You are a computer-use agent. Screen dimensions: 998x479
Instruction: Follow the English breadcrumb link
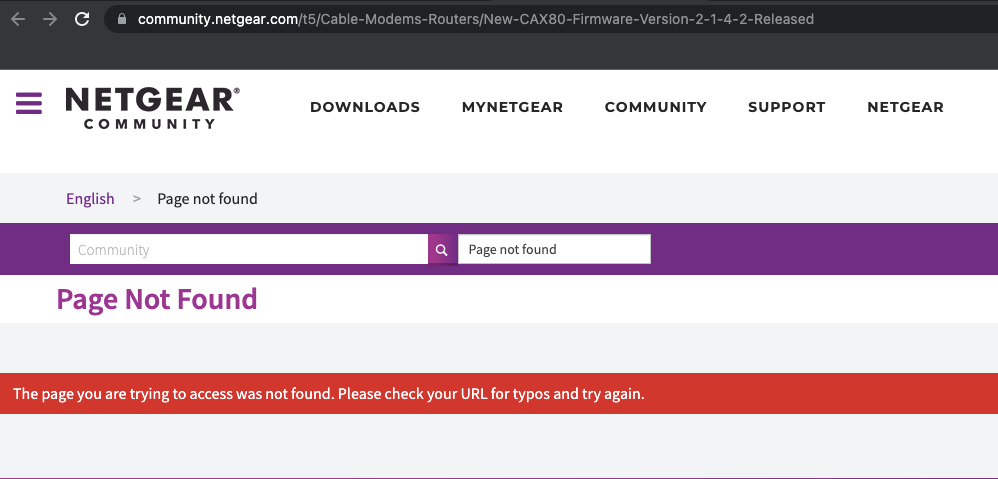(x=90, y=198)
